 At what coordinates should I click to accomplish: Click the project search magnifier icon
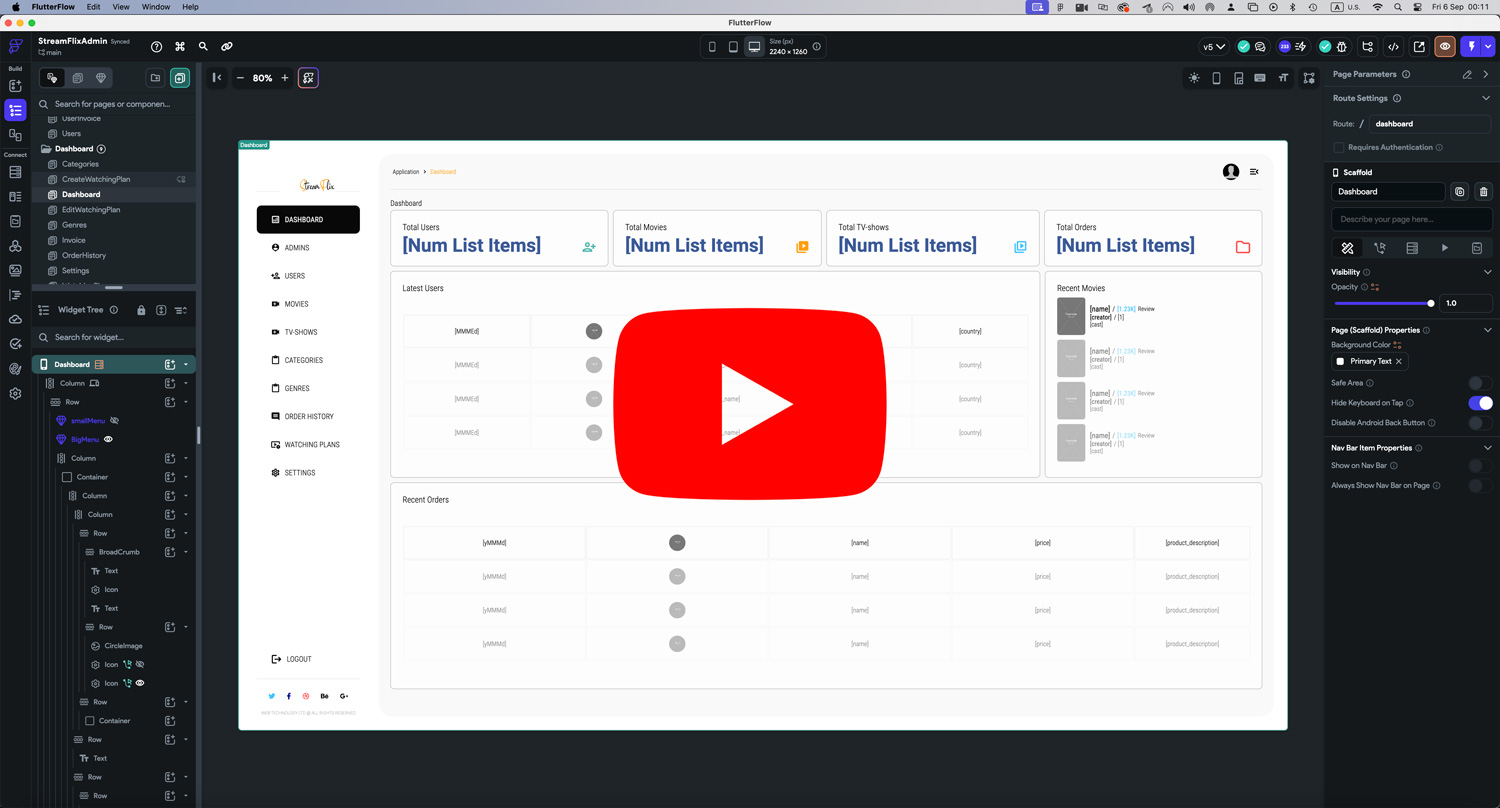point(203,46)
